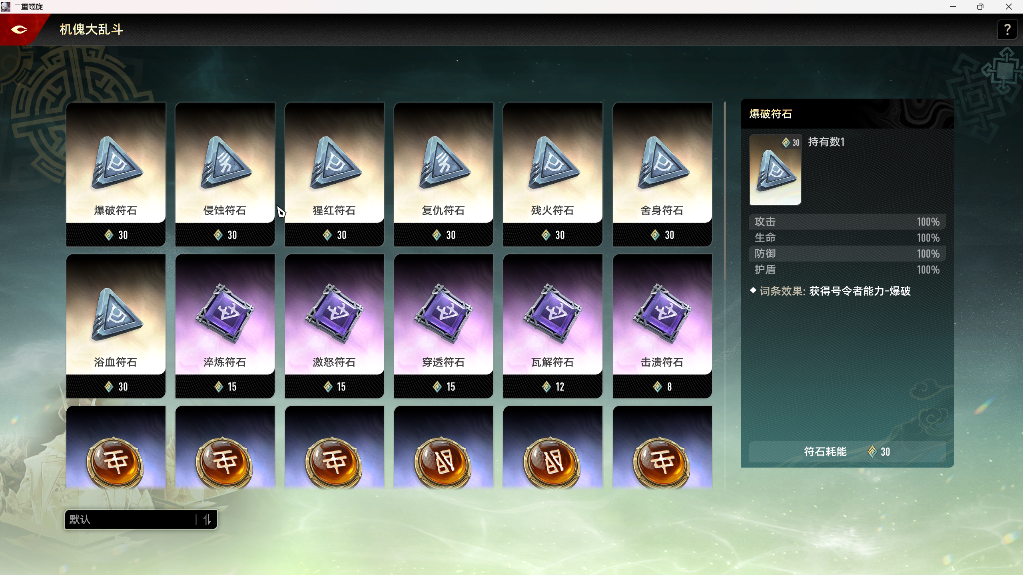Screen dimensions: 1023x575
Task: Click the 爆破符石 detail panel thumbnail
Action: (x=775, y=170)
